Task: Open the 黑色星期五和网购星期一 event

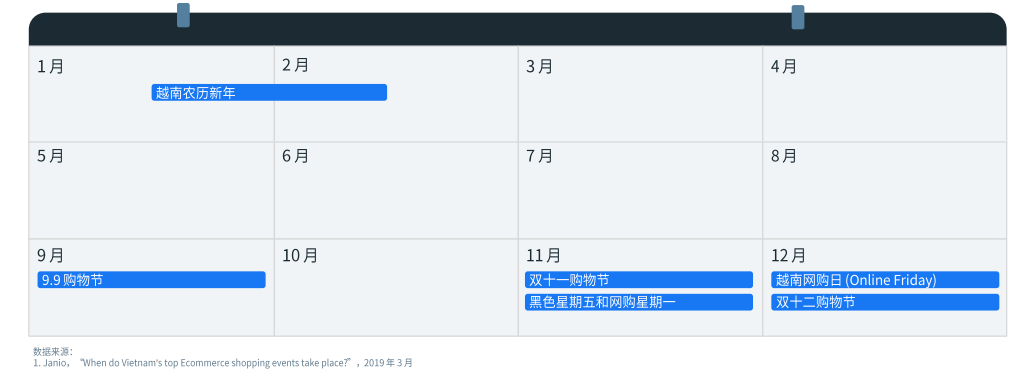Action: (x=639, y=302)
